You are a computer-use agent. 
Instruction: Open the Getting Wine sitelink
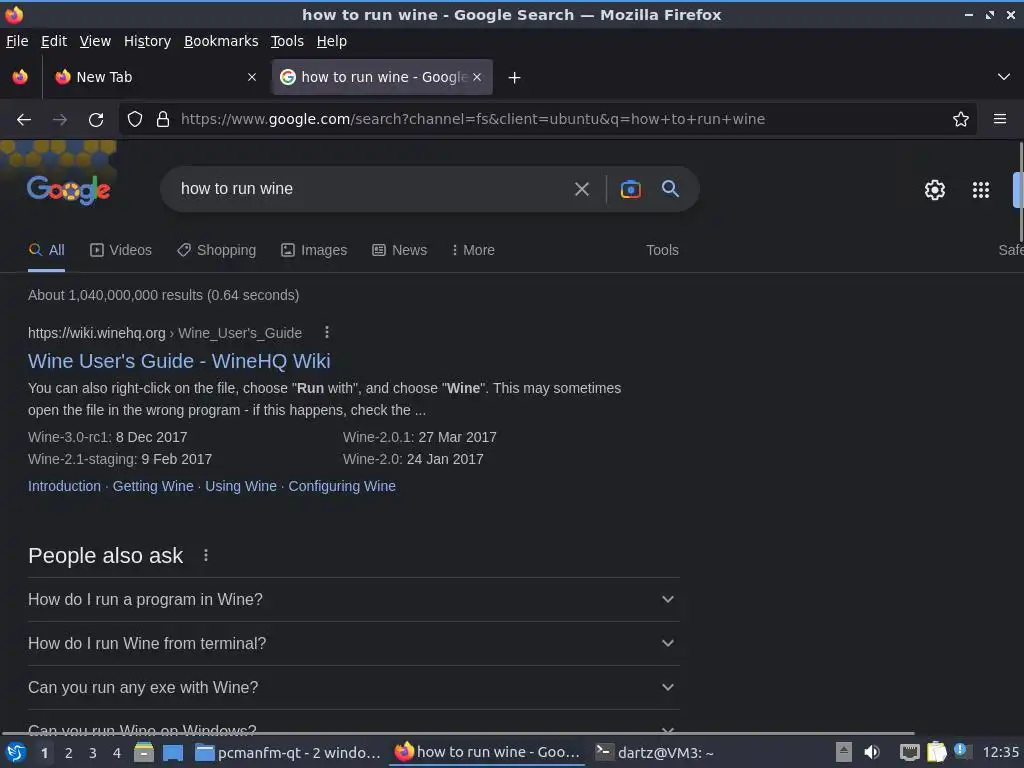point(153,486)
